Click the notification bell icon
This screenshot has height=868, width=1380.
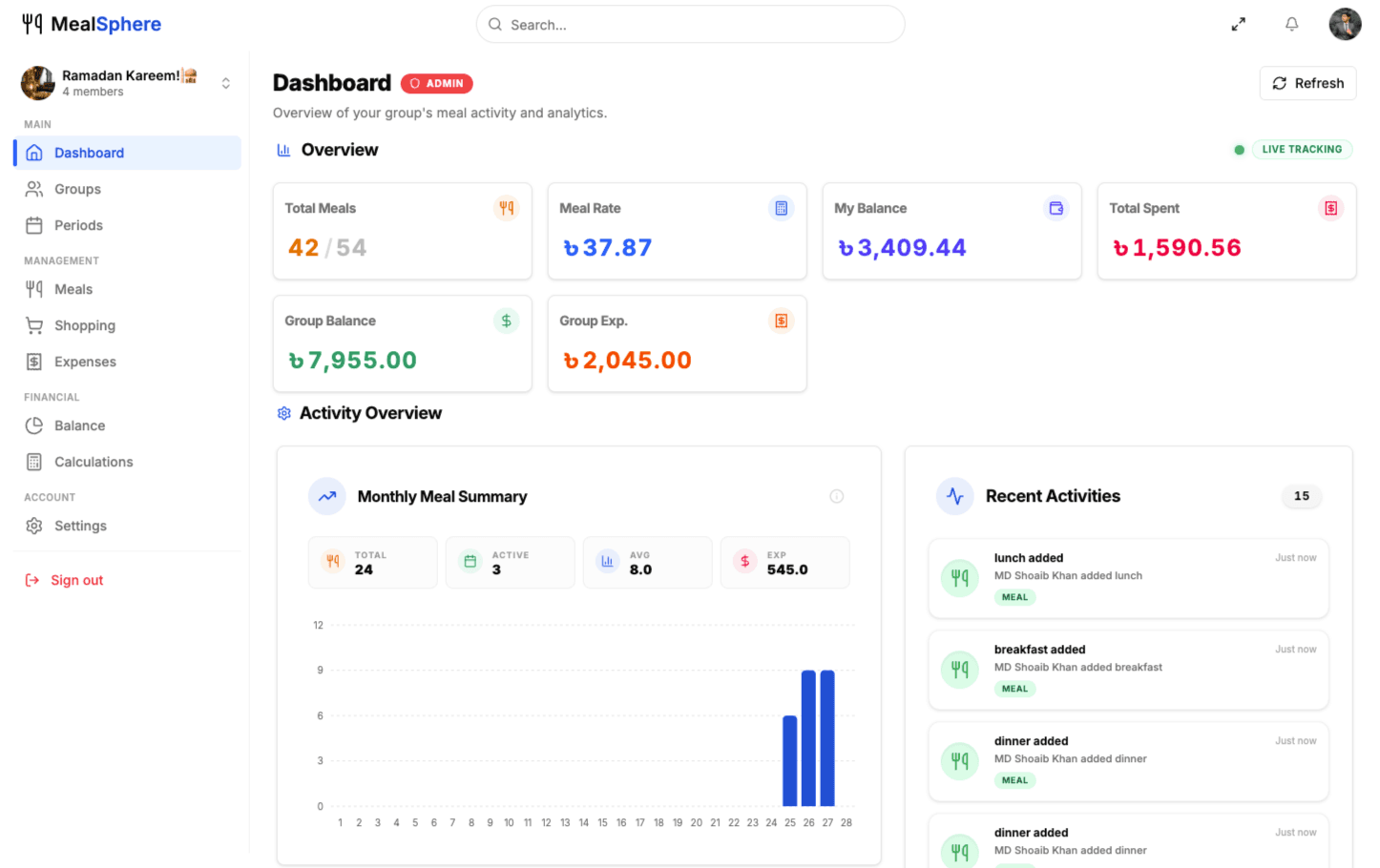click(x=1291, y=25)
